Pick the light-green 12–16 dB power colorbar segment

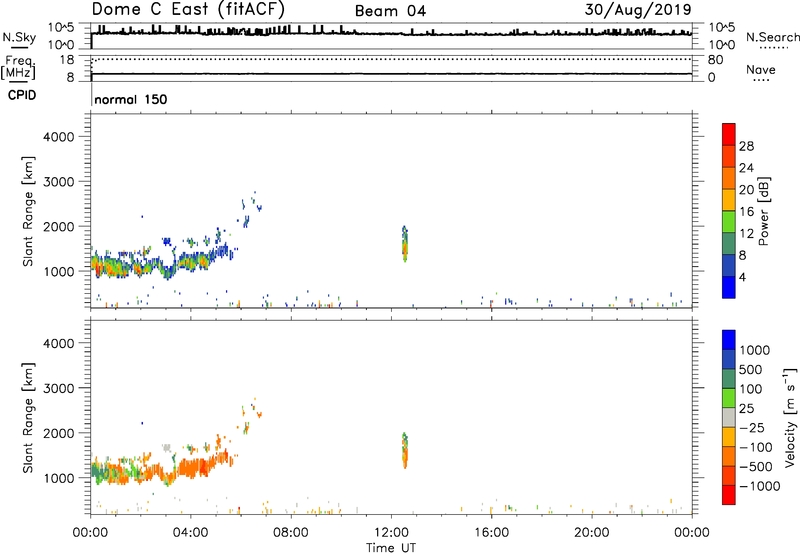(729, 221)
